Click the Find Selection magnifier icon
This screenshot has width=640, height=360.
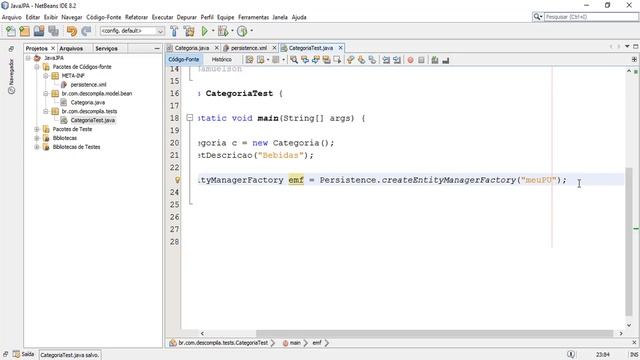point(294,60)
